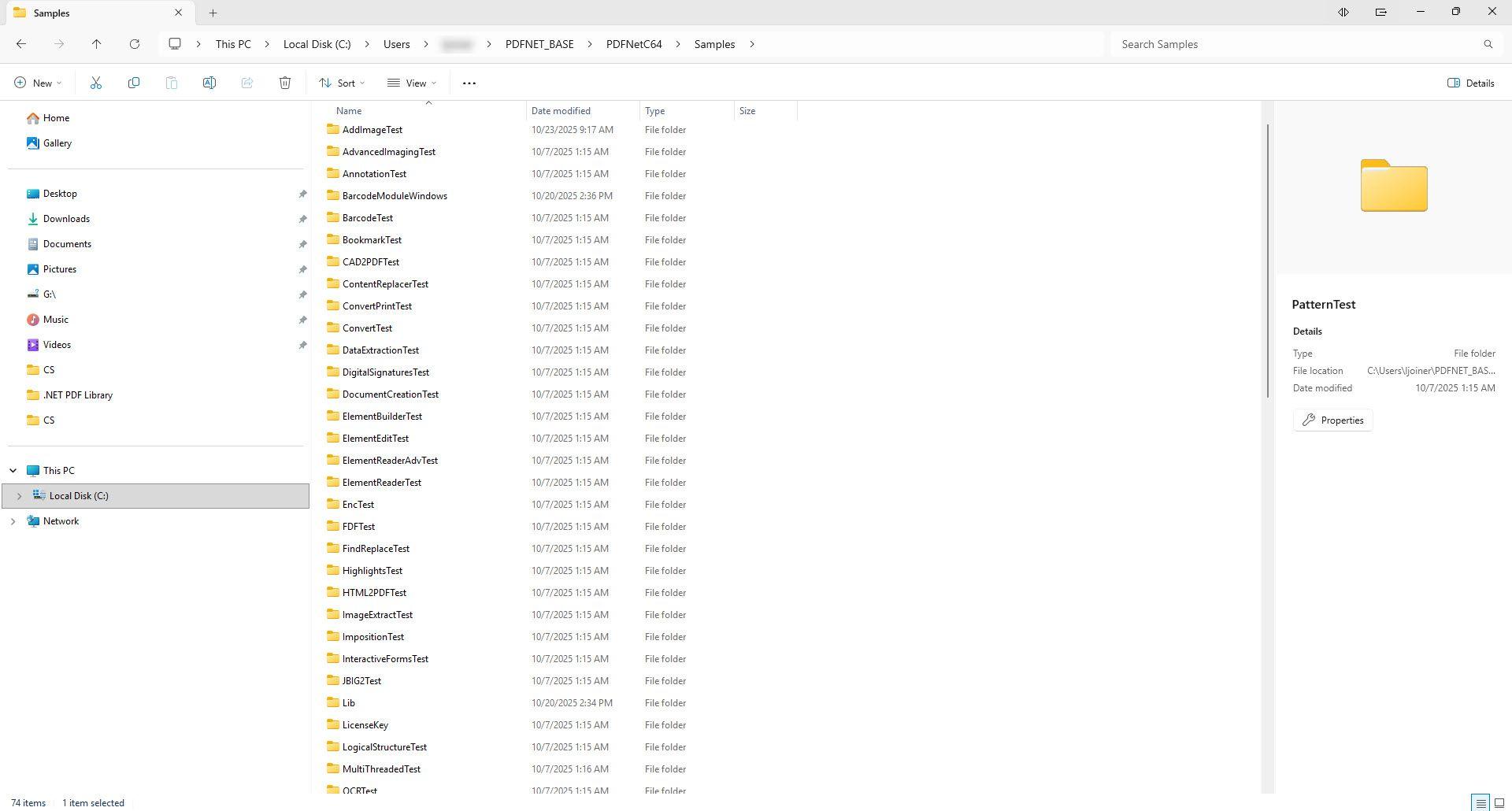This screenshot has height=811, width=1512.
Task: Click the search magnifier icon
Action: (1488, 44)
